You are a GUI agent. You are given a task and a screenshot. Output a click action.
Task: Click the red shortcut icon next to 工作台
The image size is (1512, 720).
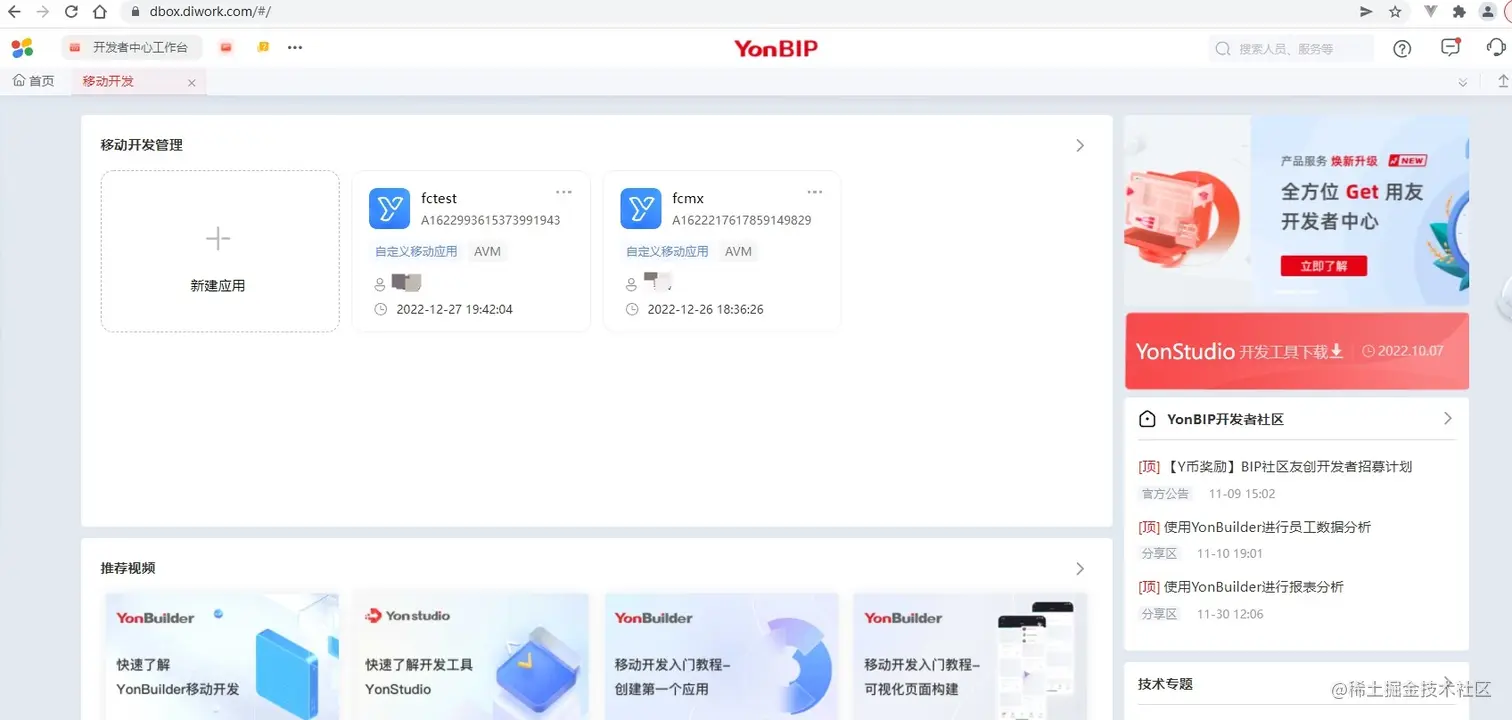pyautogui.click(x=226, y=47)
